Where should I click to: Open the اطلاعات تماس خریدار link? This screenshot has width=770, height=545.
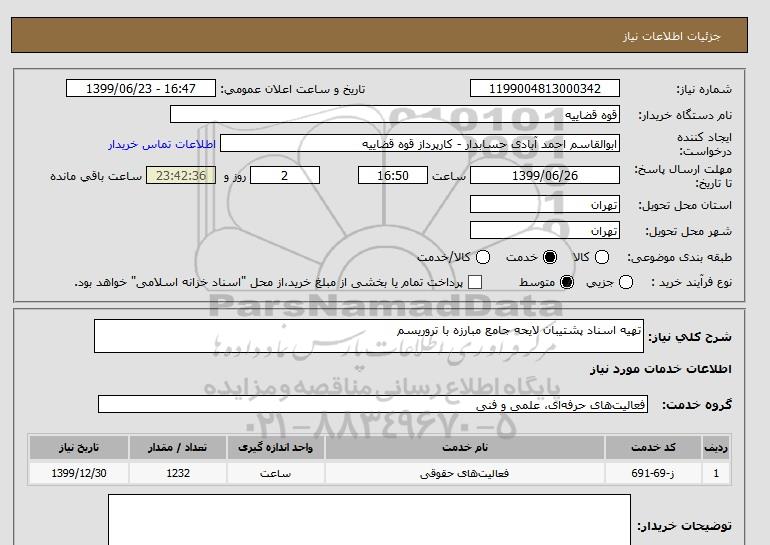[x=162, y=144]
